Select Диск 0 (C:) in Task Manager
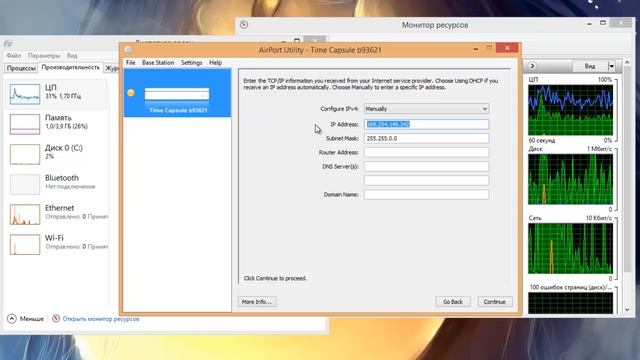 [x=57, y=154]
